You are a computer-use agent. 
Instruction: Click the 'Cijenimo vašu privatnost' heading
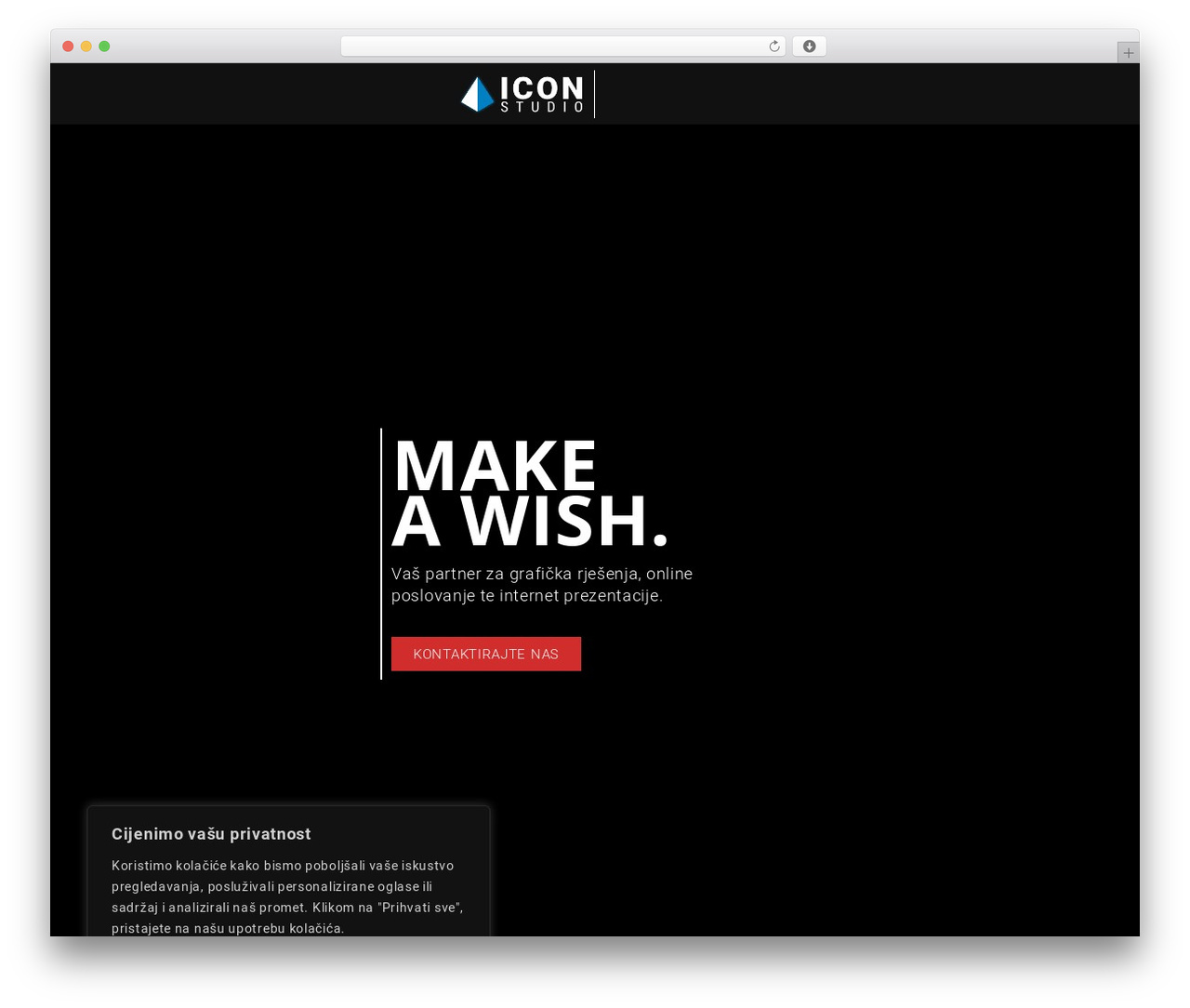coord(211,834)
